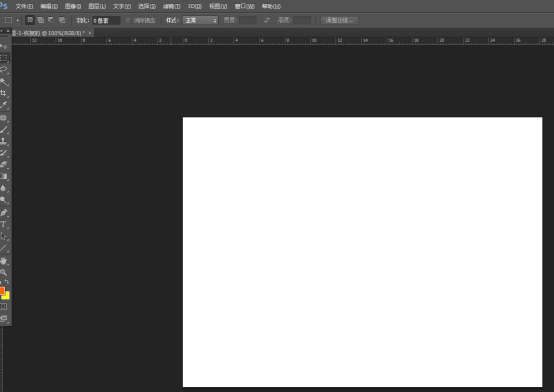Select the Eraser tool
The height and width of the screenshot is (392, 554).
4,164
